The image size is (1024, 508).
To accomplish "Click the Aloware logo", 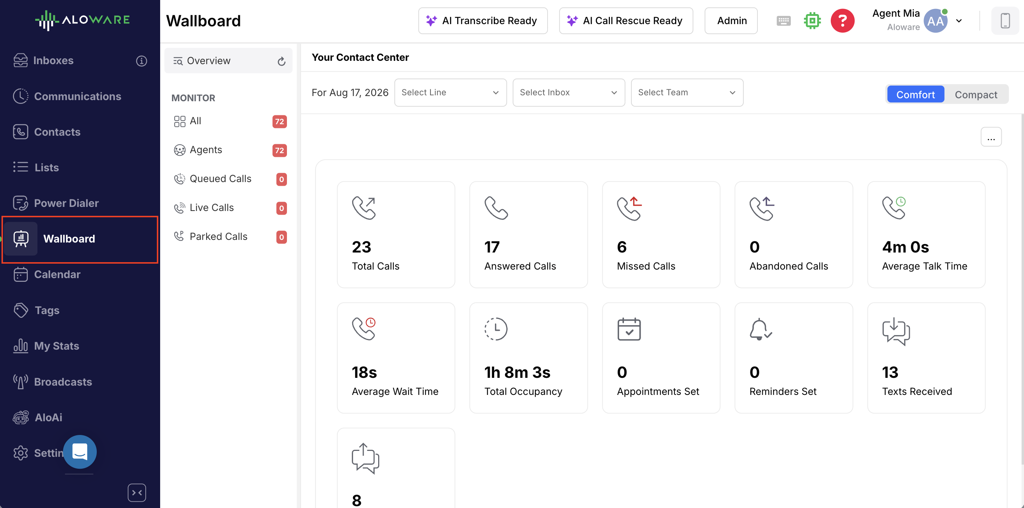I will pyautogui.click(x=82, y=20).
